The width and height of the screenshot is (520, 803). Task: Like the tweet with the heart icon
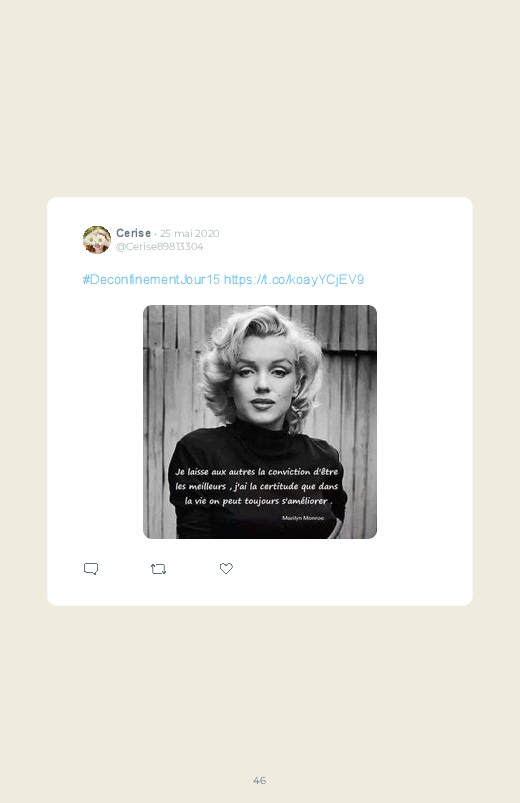point(226,568)
